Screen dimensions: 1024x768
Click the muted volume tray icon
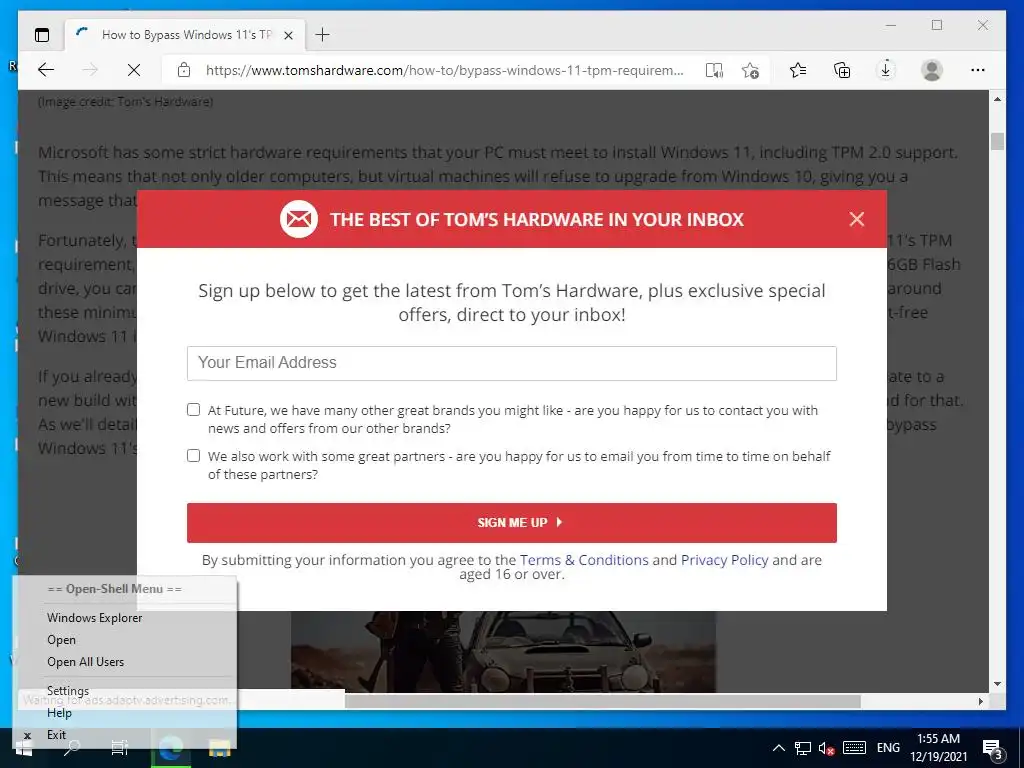826,748
